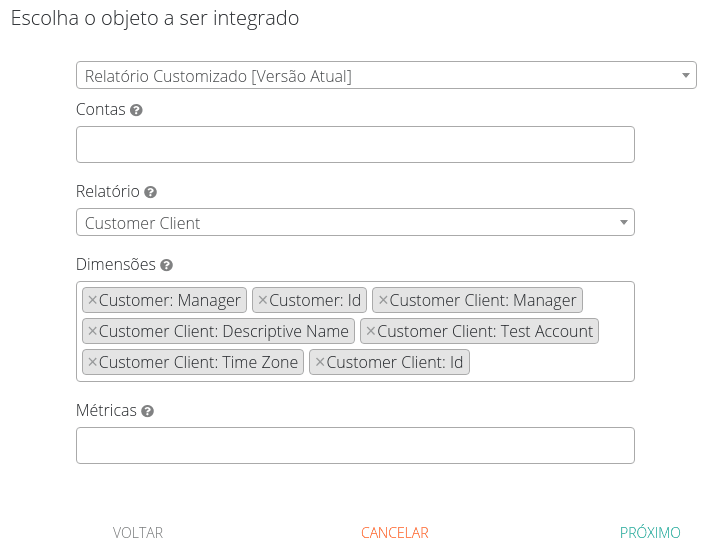Click the help icon beside Métricas label

(147, 411)
